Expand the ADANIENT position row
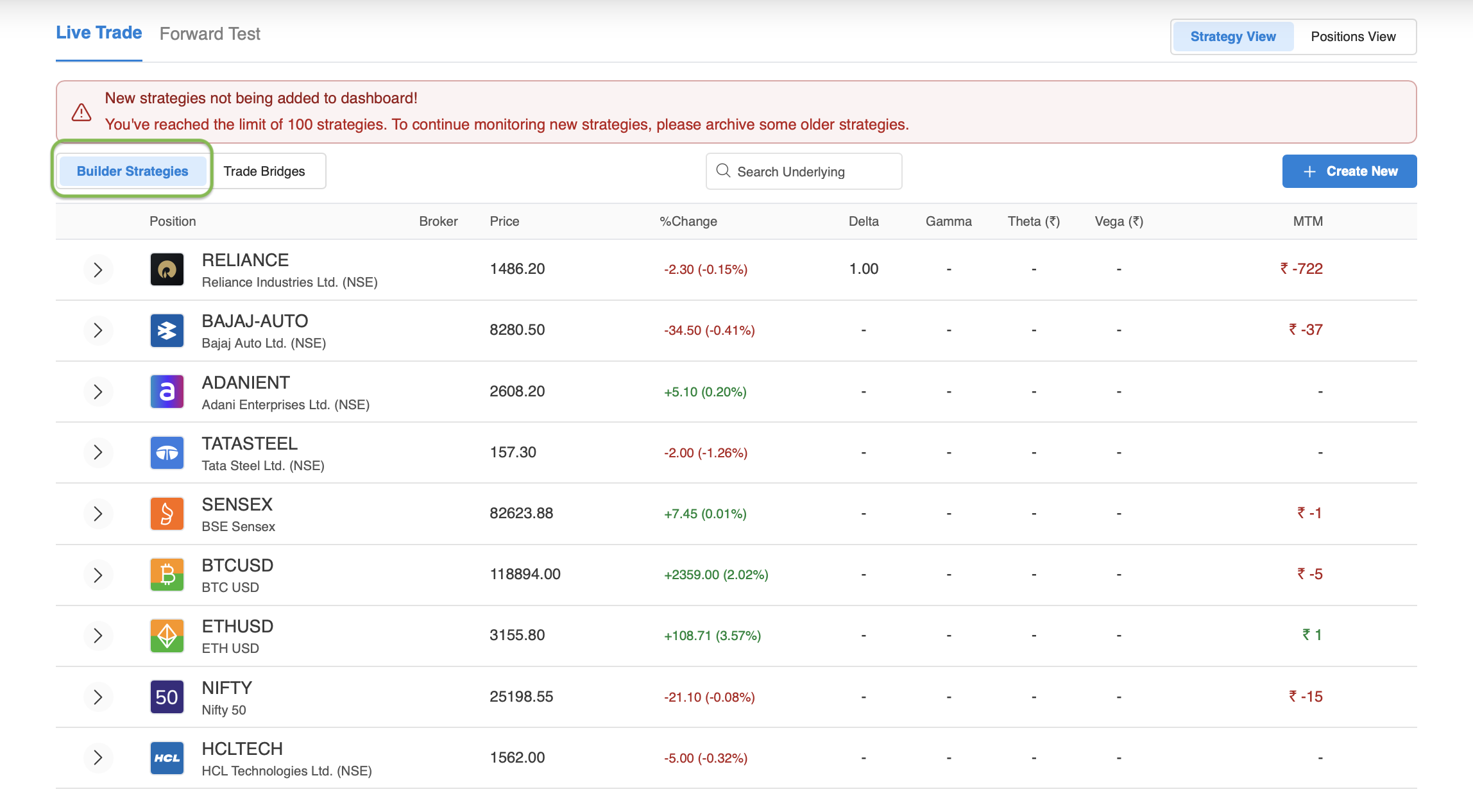 pyautogui.click(x=98, y=391)
